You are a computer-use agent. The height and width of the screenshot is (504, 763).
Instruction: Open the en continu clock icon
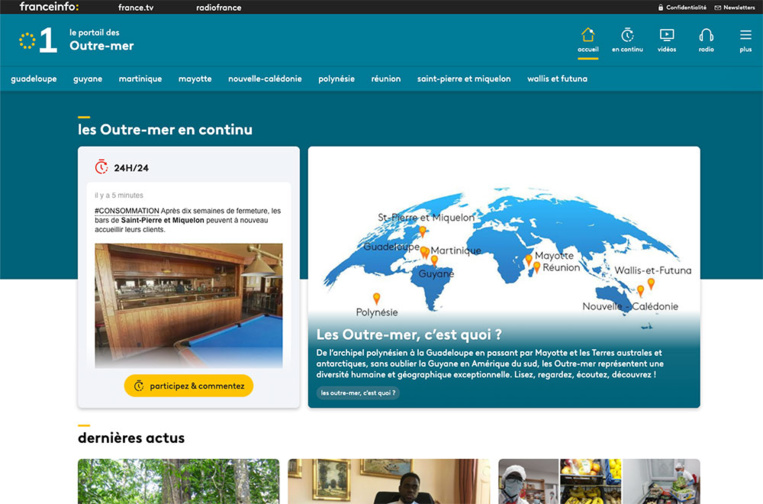627,36
